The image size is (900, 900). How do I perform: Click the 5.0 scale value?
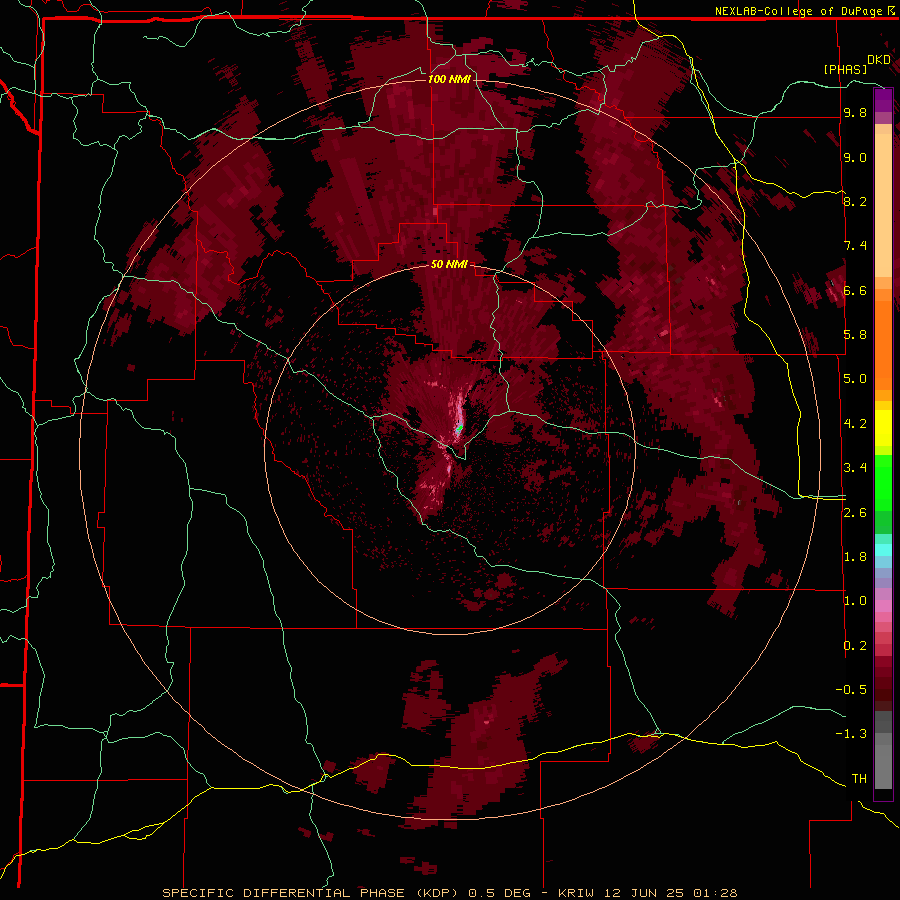855,379
